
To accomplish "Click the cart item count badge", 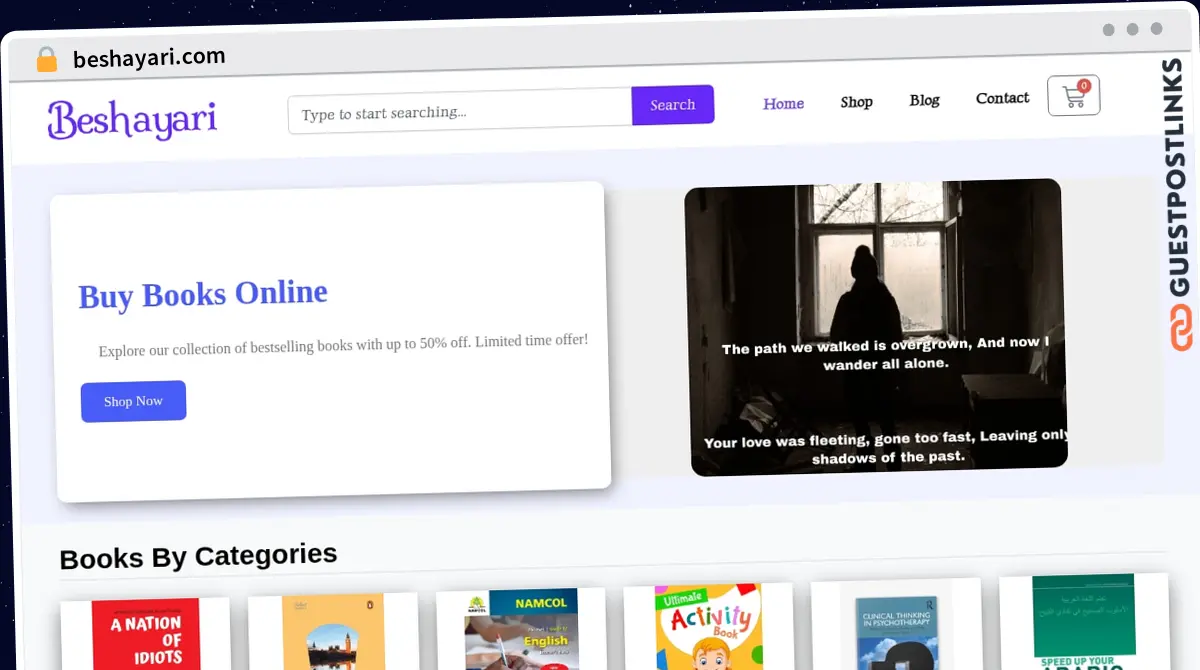I will 1084,86.
